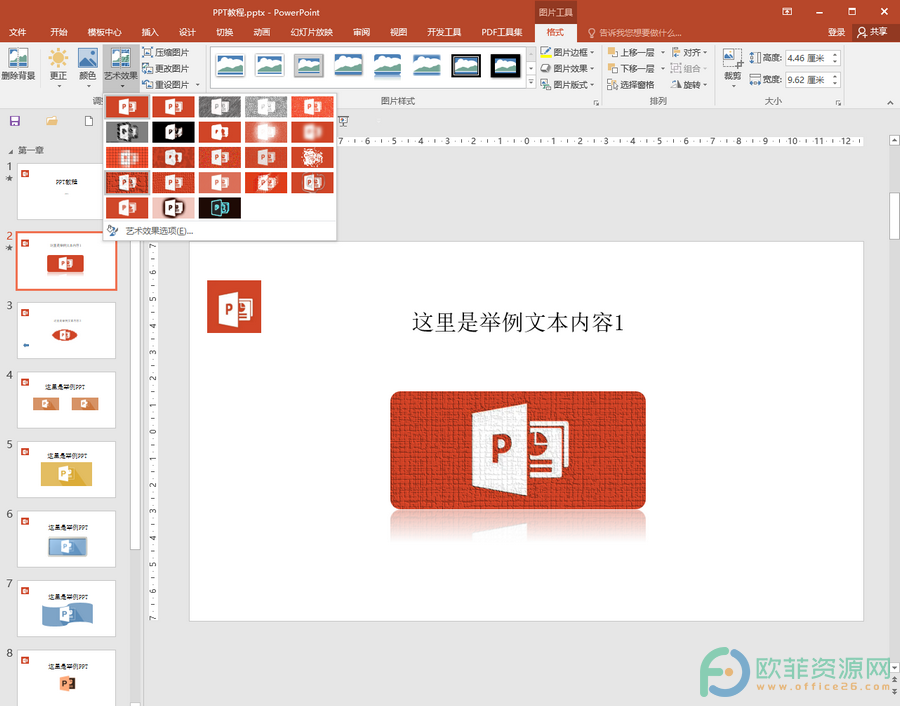Apply the Glow Edges effect with cyan outlines
The image size is (900, 706).
(220, 208)
